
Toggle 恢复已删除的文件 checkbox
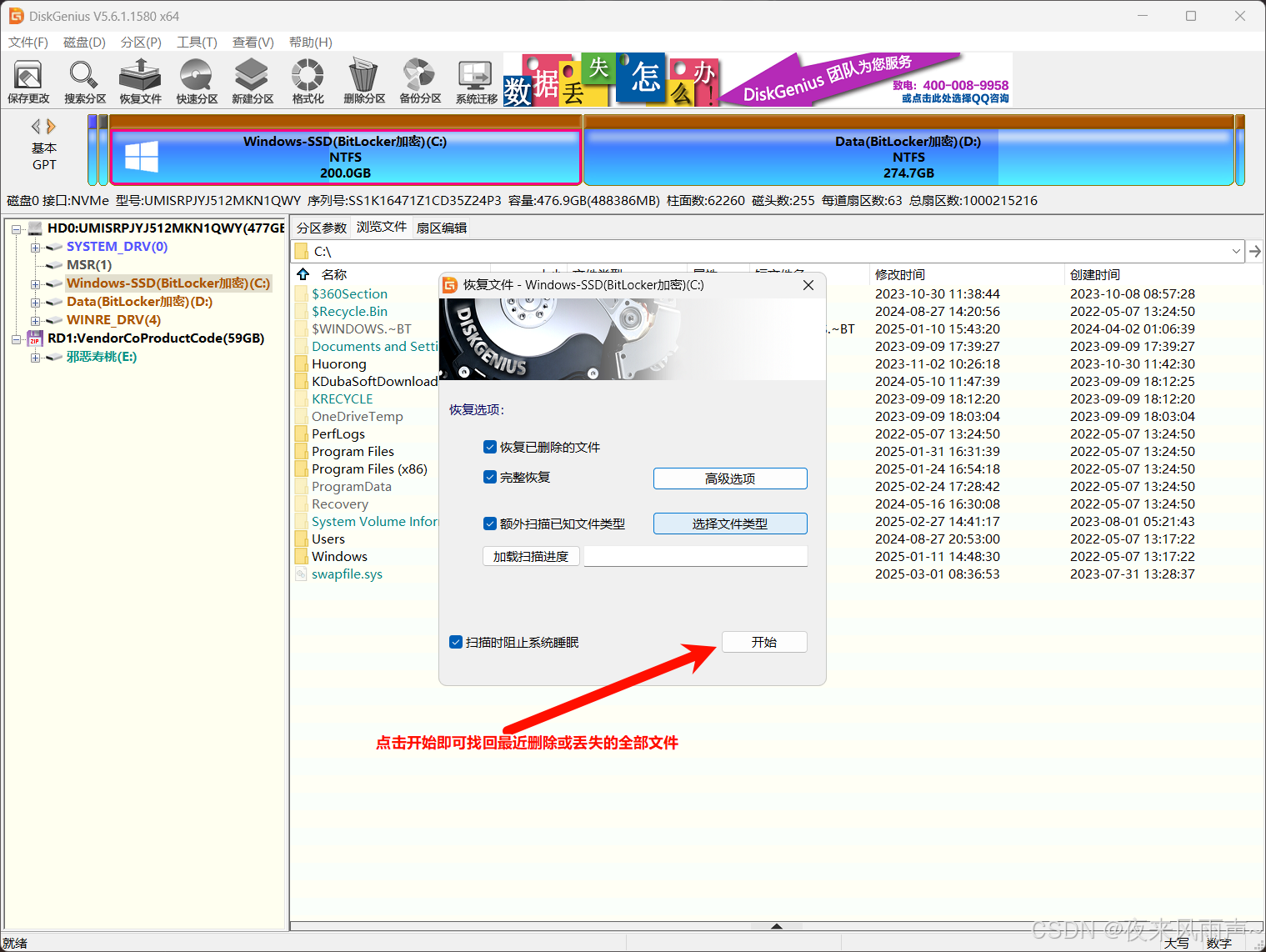click(x=490, y=447)
